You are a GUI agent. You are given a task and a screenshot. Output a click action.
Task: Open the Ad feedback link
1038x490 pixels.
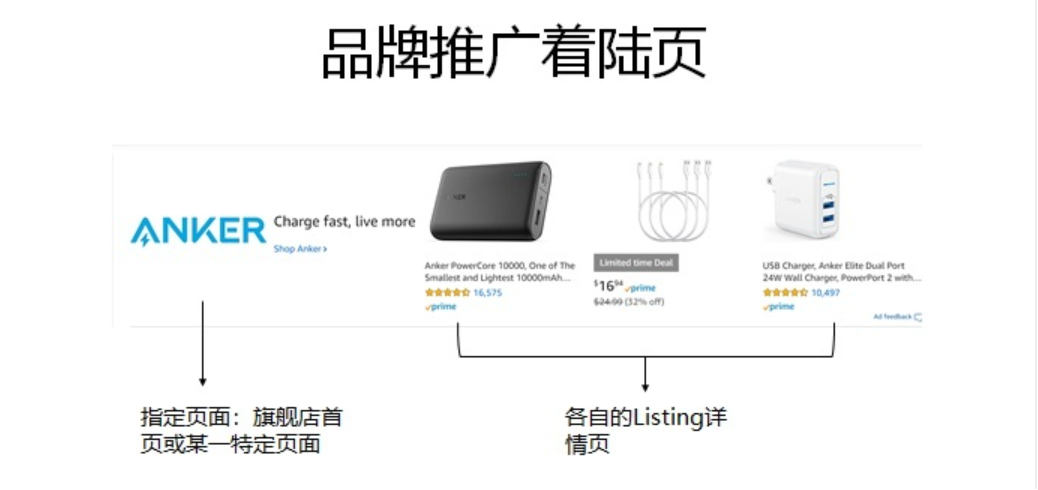tap(891, 317)
